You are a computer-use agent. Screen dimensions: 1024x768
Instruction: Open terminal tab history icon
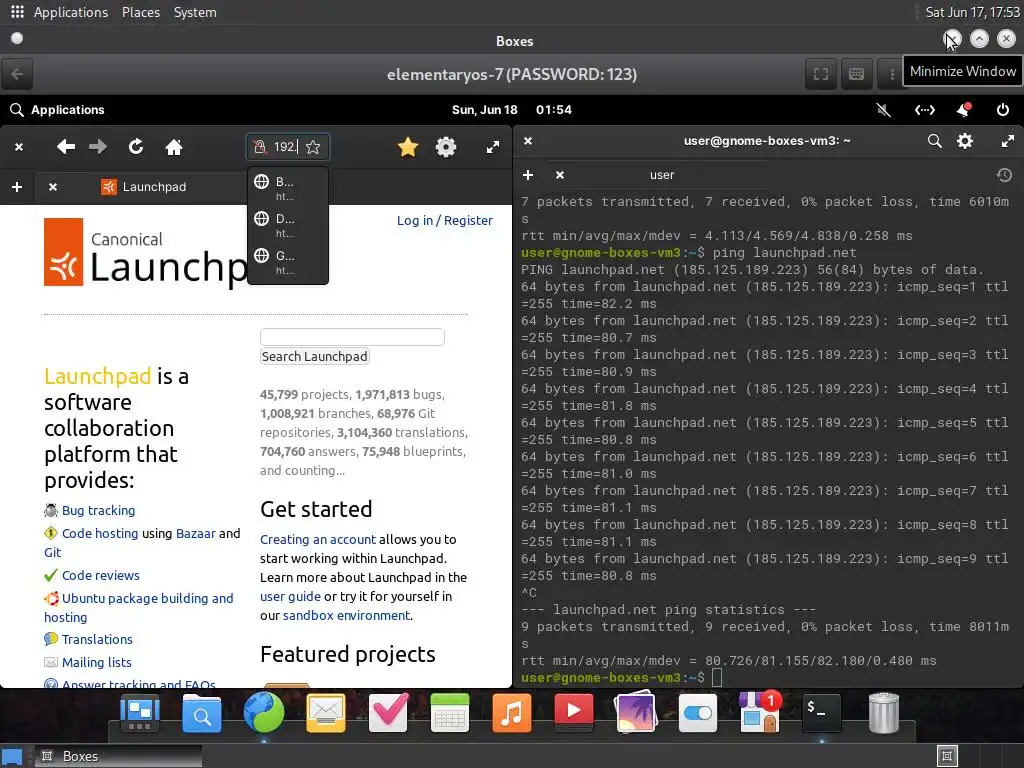(1004, 175)
